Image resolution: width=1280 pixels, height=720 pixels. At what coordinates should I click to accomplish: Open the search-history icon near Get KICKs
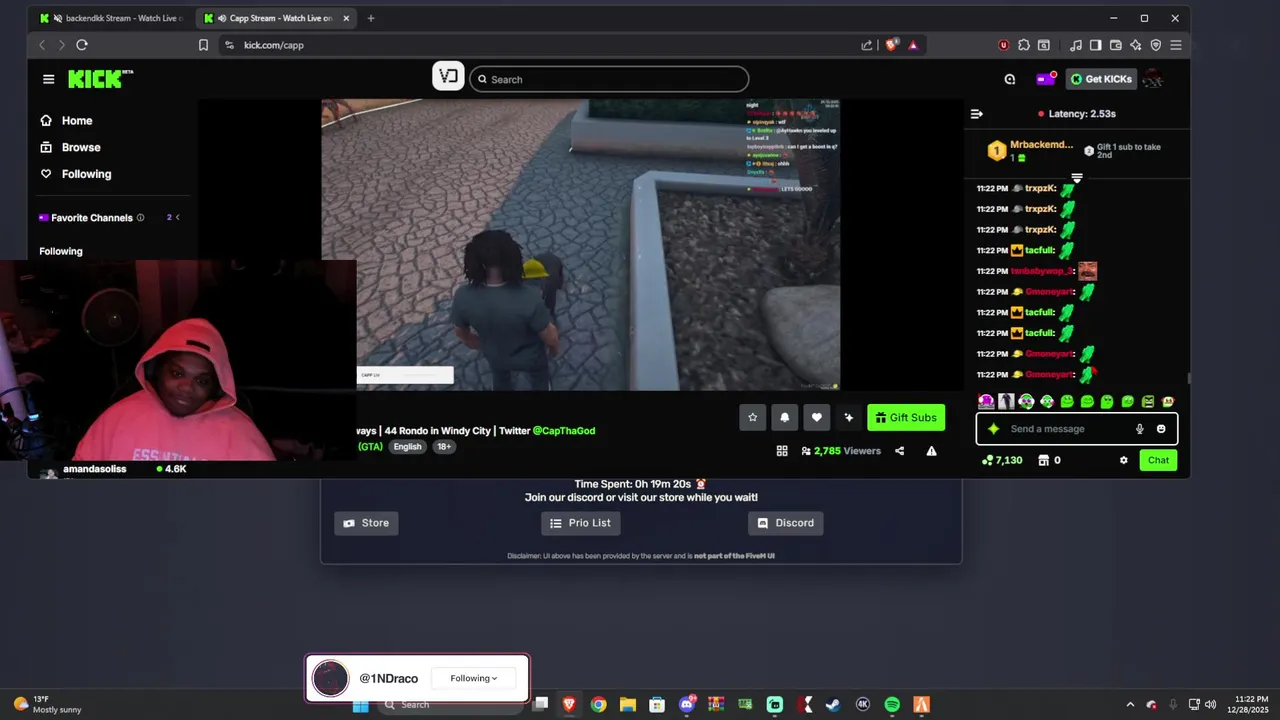pyautogui.click(x=1010, y=79)
